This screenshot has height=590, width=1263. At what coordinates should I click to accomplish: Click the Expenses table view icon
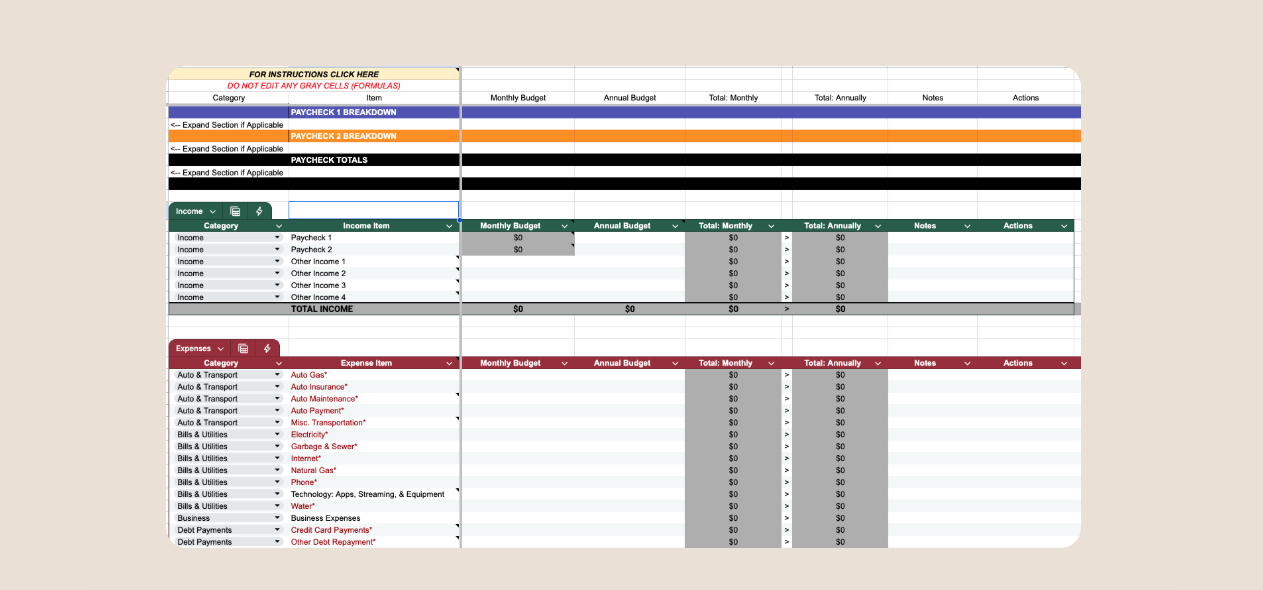[243, 348]
